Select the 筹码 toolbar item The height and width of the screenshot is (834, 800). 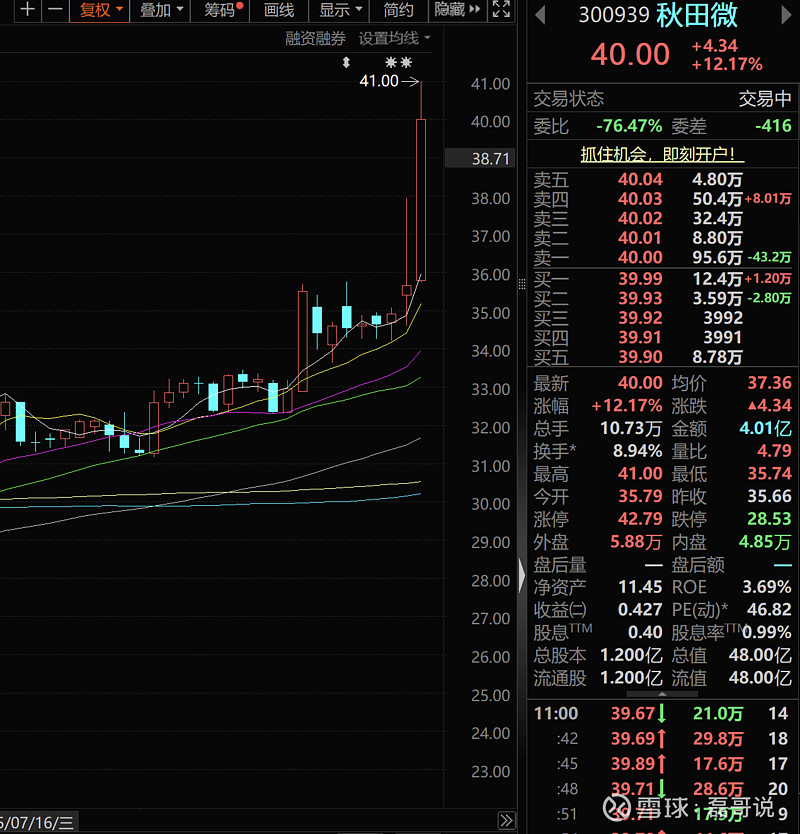tap(221, 10)
